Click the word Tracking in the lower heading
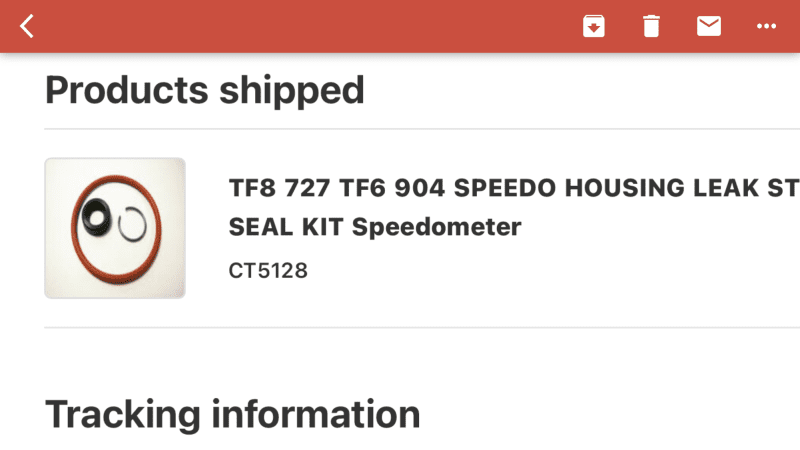The image size is (800, 450). [123, 414]
